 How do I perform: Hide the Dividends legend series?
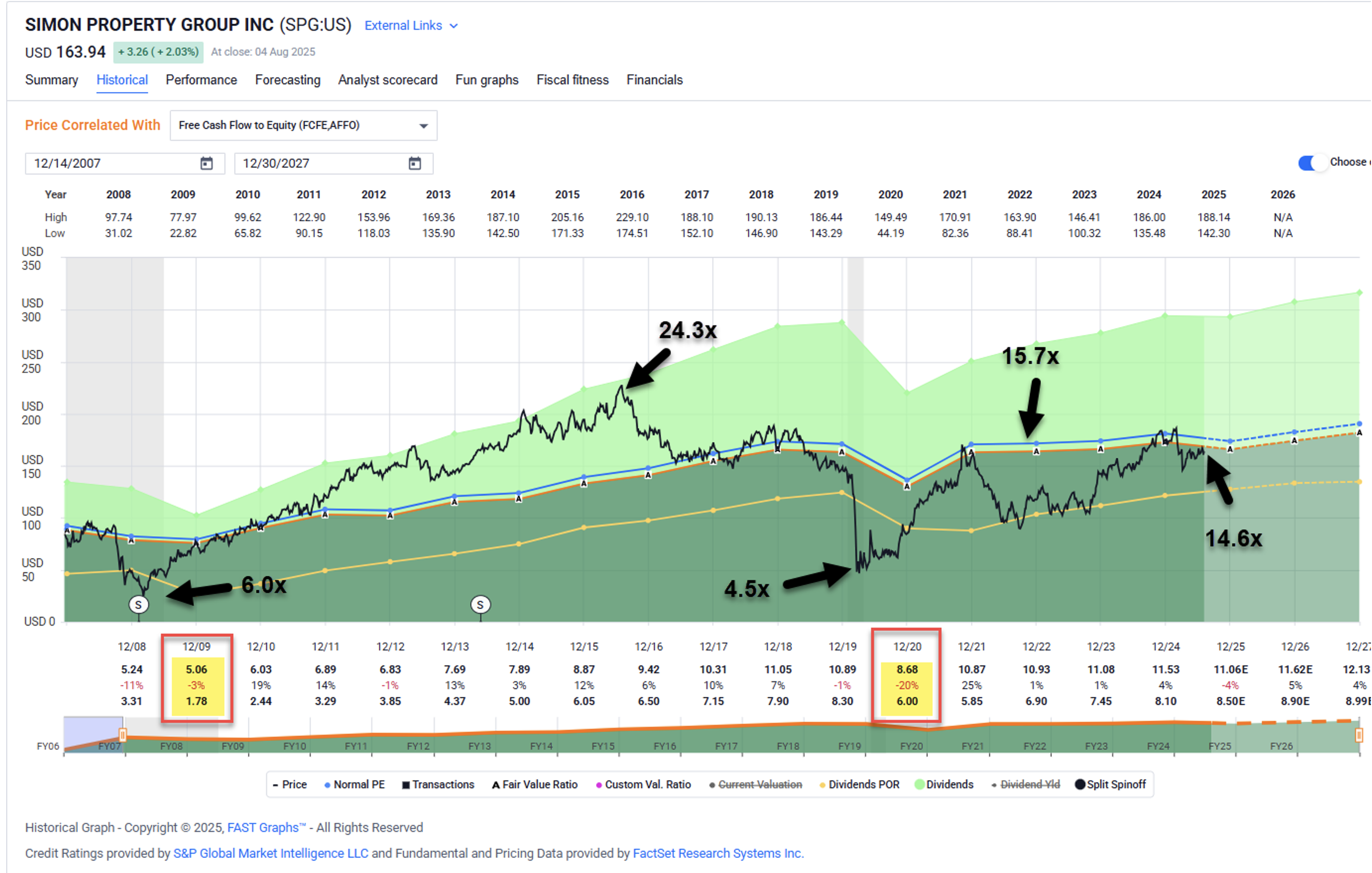click(x=944, y=785)
